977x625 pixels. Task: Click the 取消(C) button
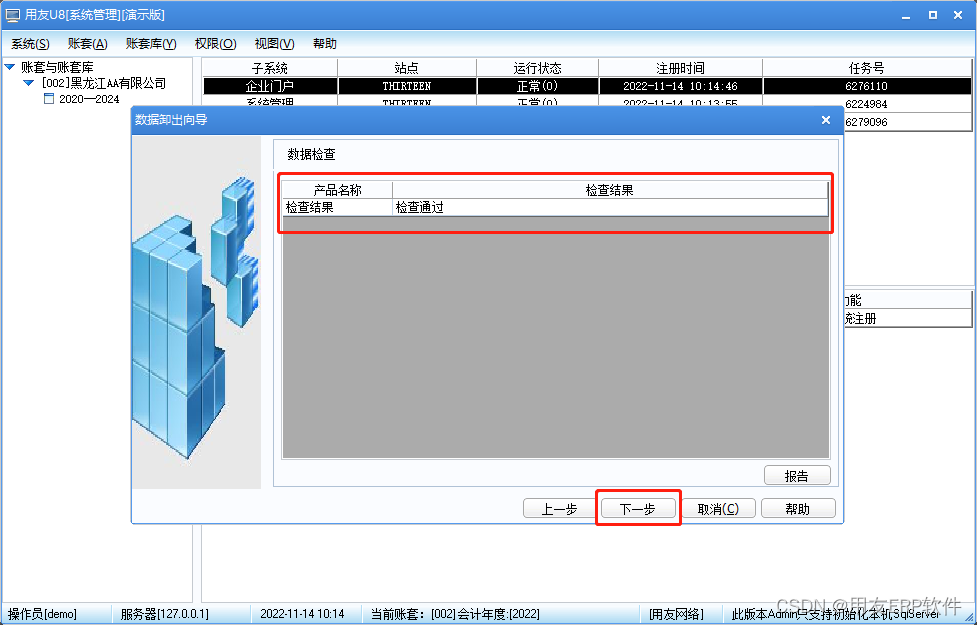718,508
